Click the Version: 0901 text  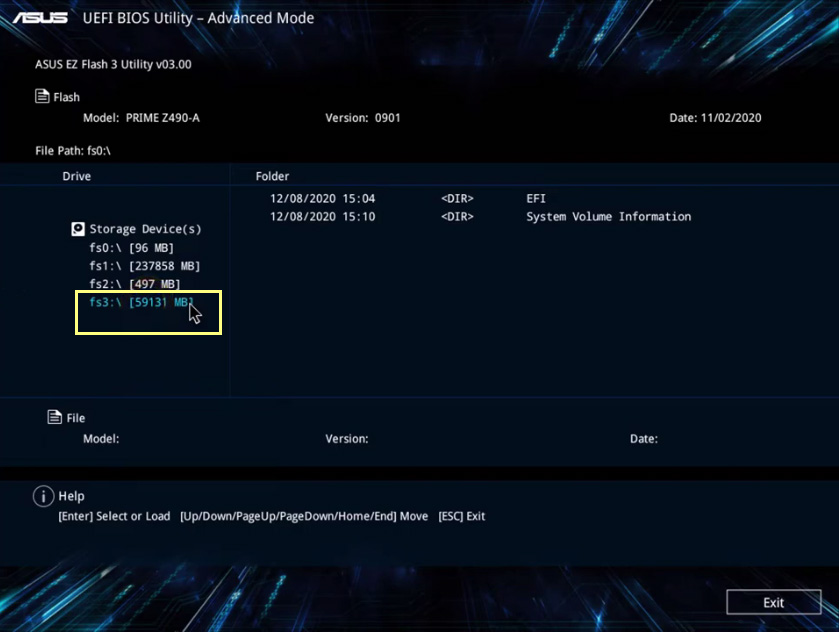tap(363, 118)
